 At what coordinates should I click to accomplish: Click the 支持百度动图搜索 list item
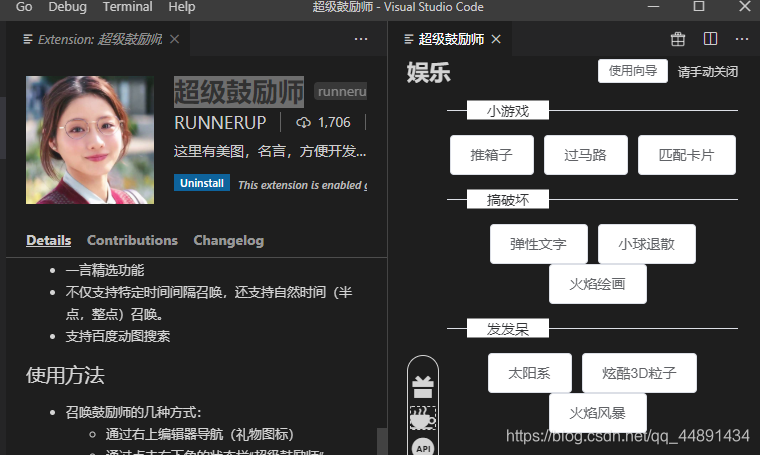coord(118,336)
